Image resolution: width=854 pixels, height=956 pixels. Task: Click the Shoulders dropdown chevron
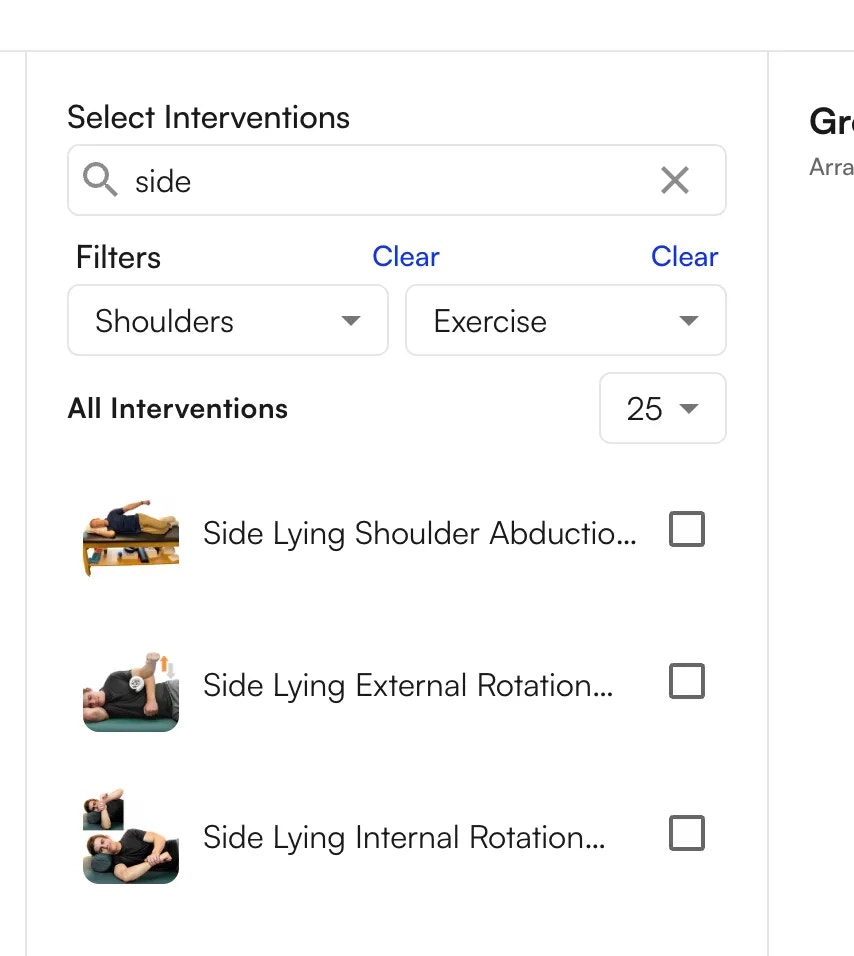click(x=351, y=321)
